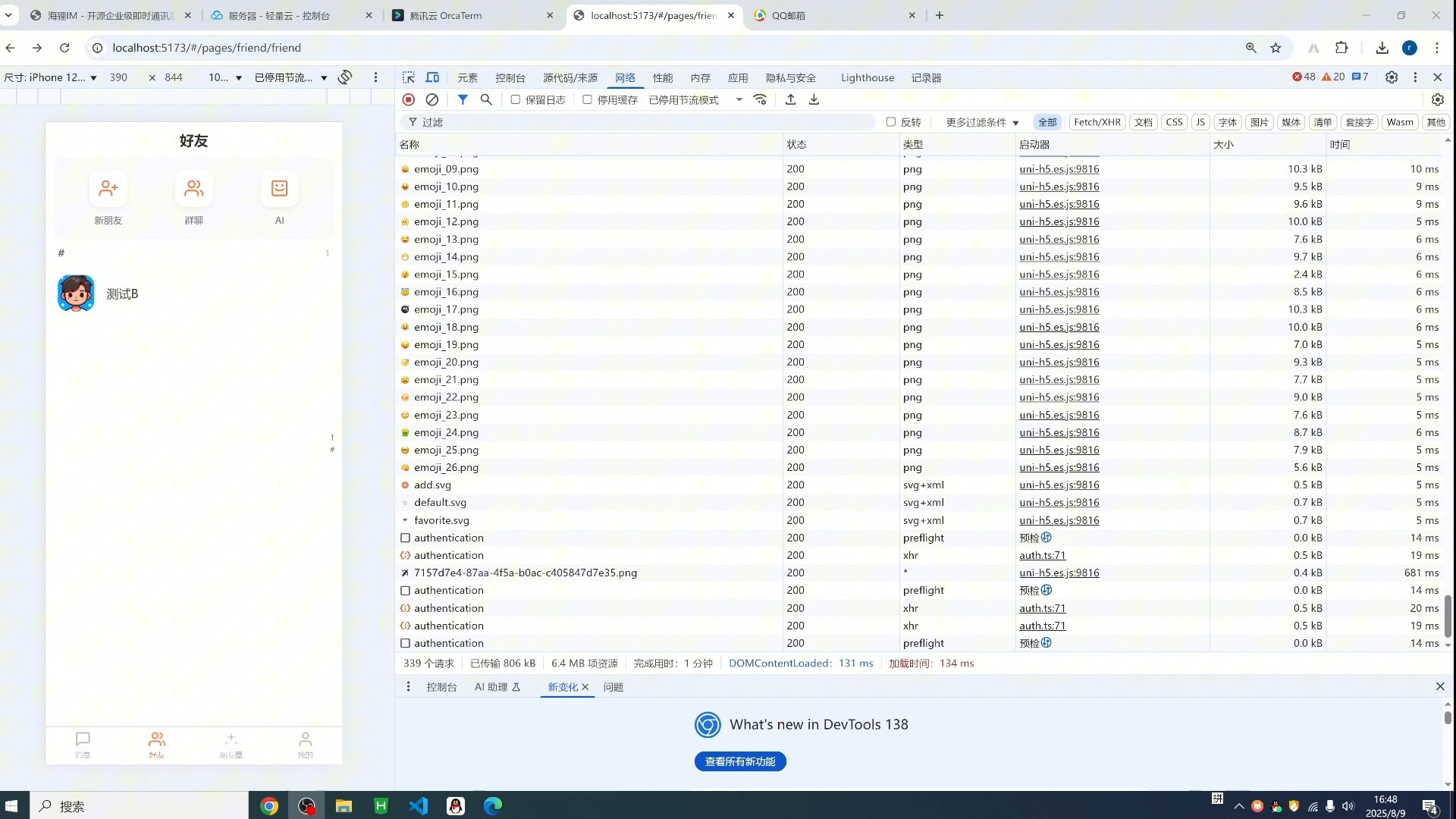Click the auth.ts:71 initiator link
The height and width of the screenshot is (819, 1456).
[1042, 555]
